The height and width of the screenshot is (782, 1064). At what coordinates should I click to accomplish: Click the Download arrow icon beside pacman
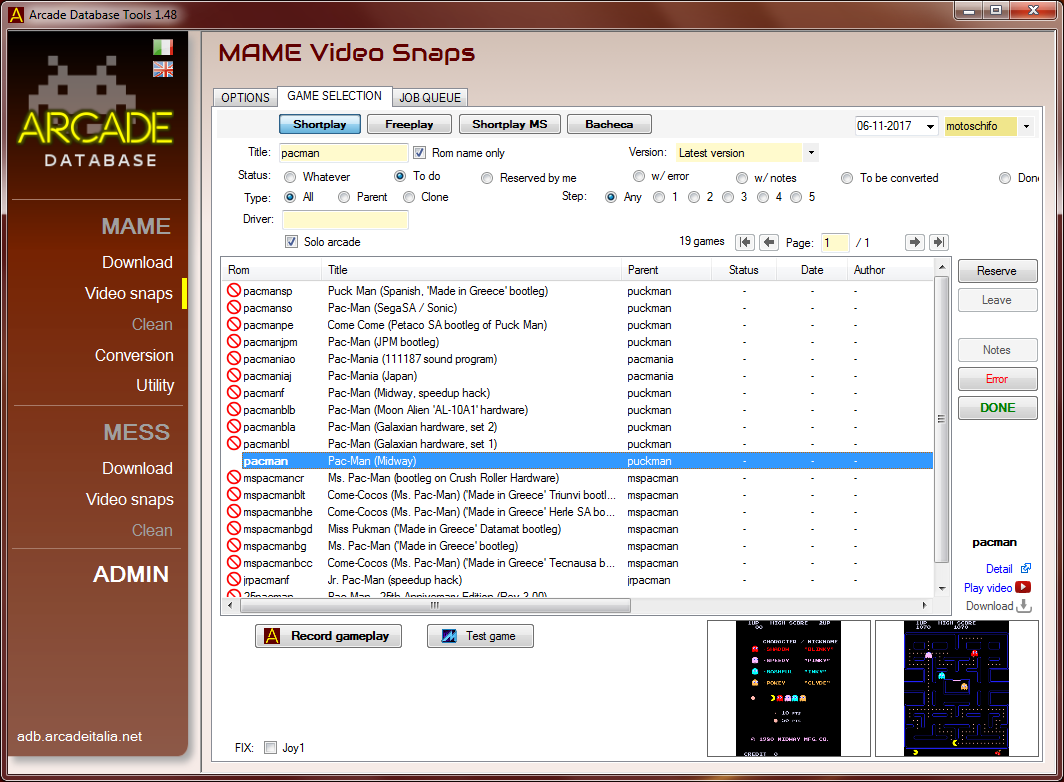pos(1024,606)
